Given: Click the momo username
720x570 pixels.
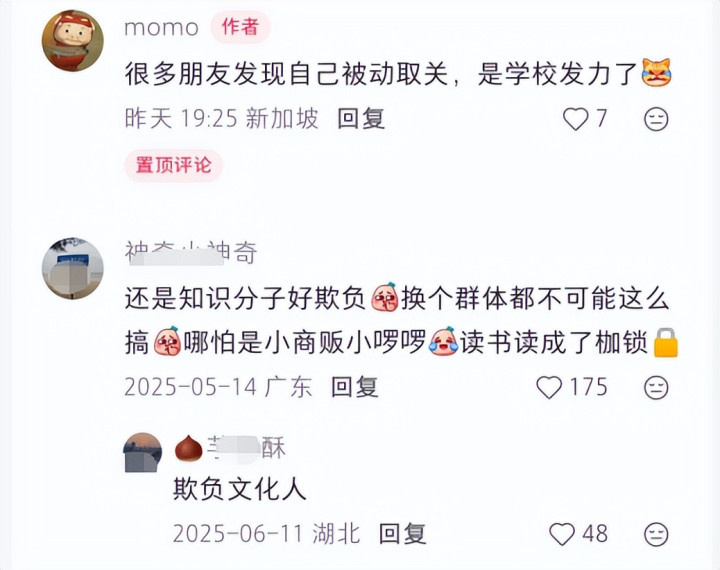Looking at the screenshot, I should [161, 28].
